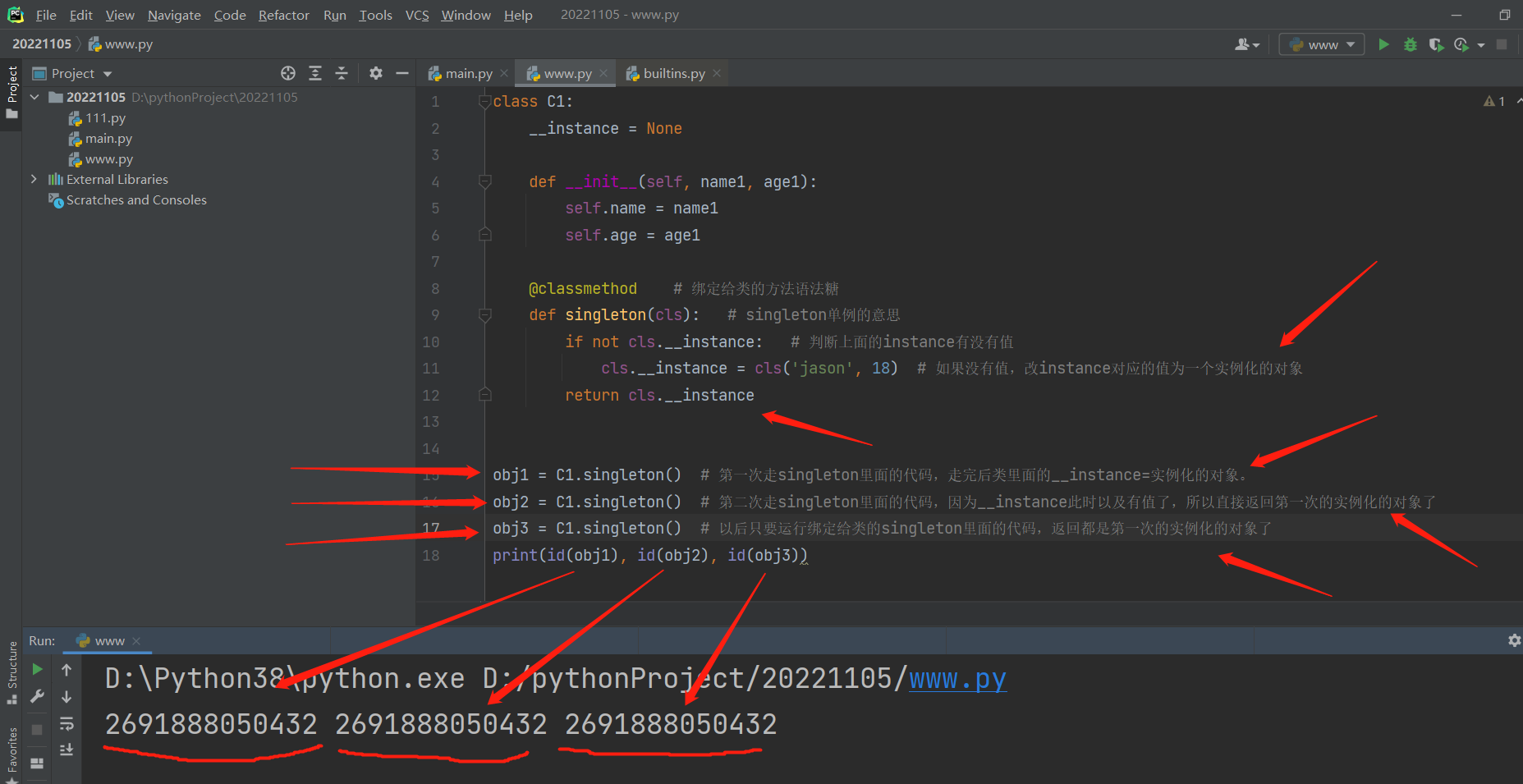Toggle scroll to end in the Run console

(67, 750)
